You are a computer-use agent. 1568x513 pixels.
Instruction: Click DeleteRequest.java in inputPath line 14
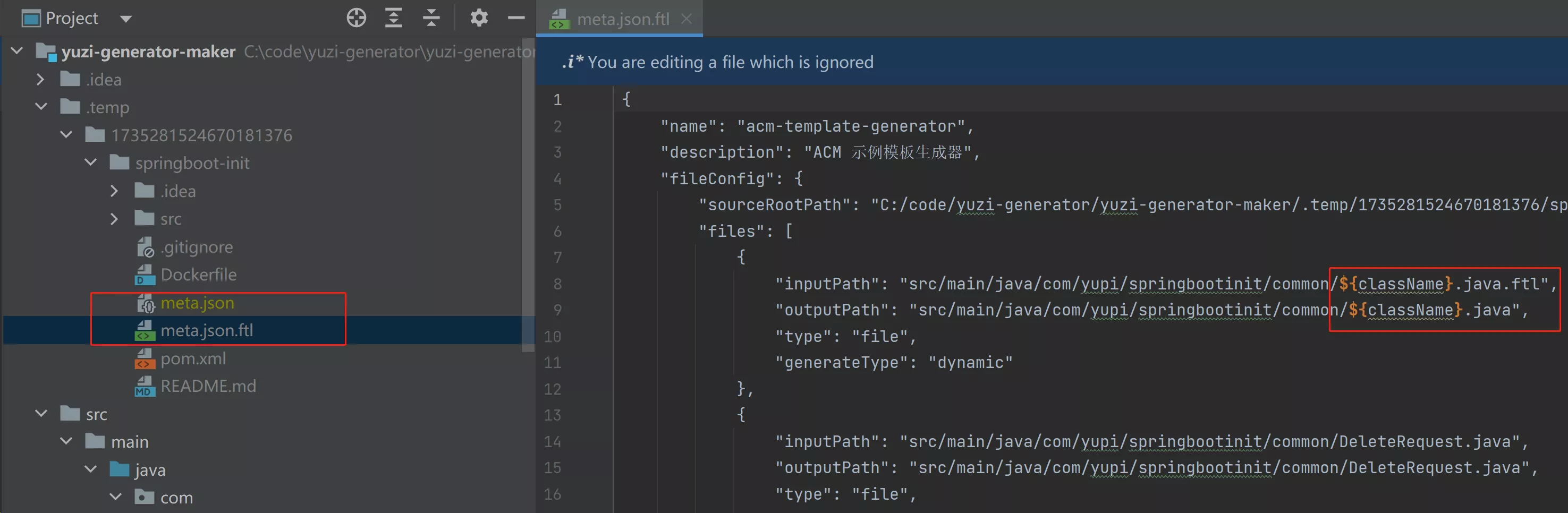(x=1425, y=441)
